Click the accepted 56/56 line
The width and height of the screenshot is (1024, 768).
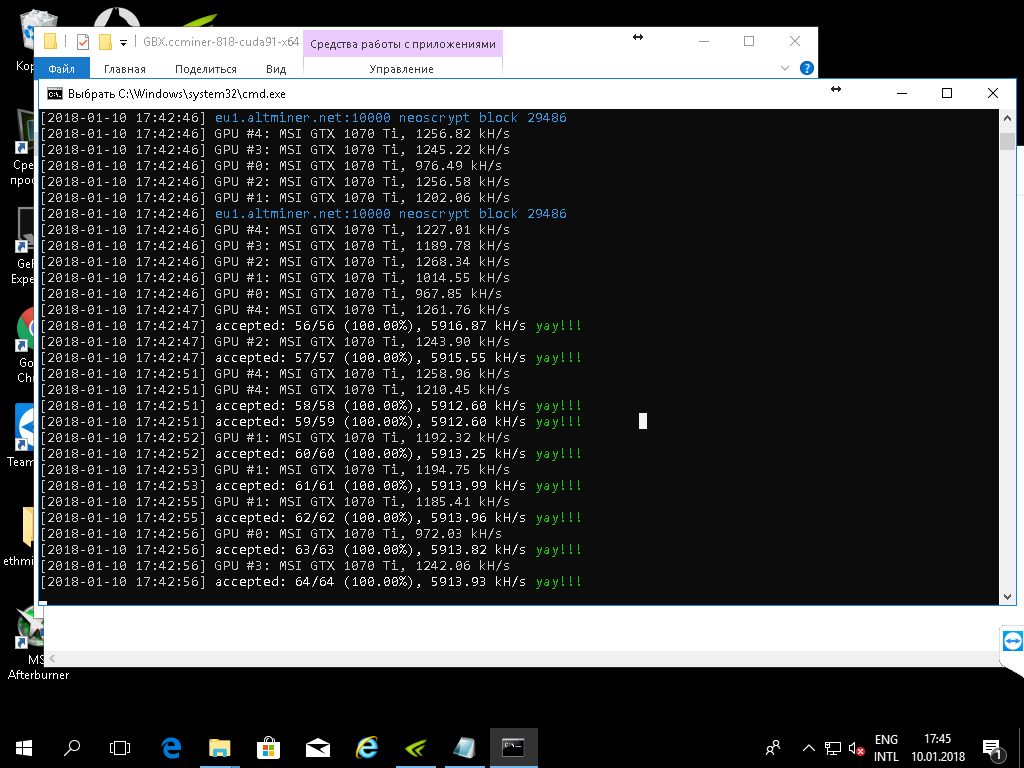(x=311, y=326)
